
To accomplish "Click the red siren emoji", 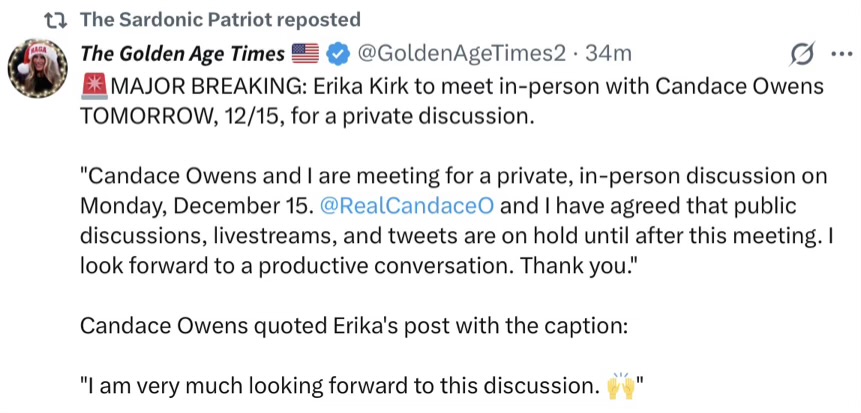I will tap(93, 86).
